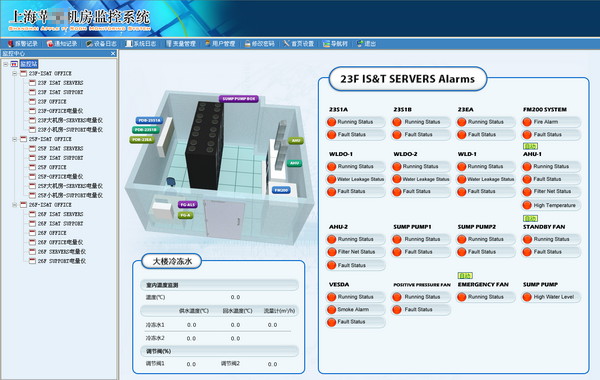600x380 pixels.
Task: Click SUMP PUMP BOX purple label
Action: (239, 99)
